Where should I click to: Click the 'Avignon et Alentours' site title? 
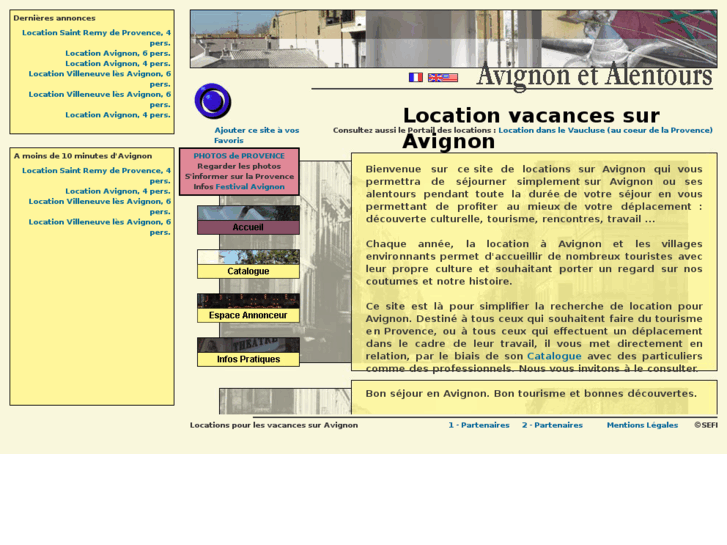point(594,76)
